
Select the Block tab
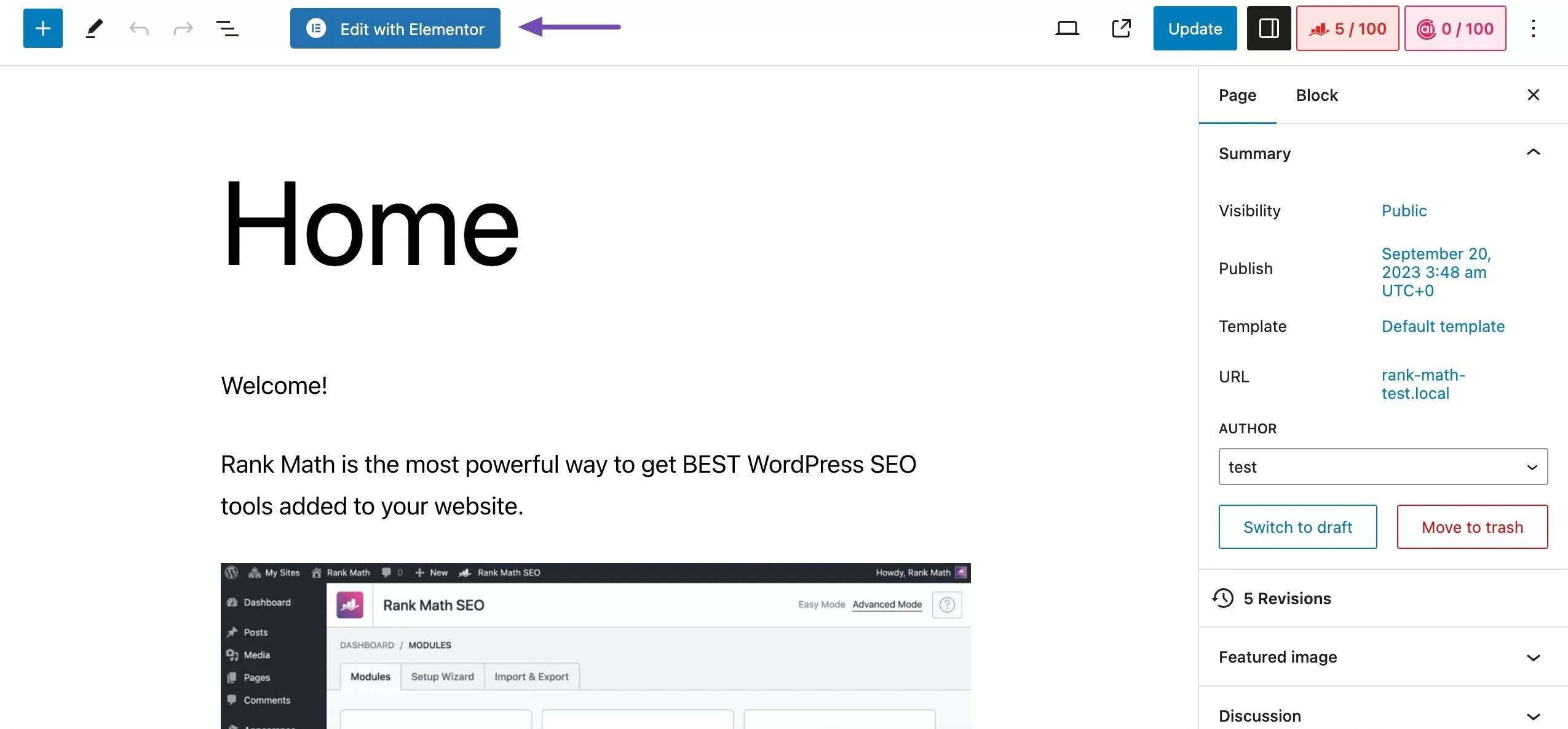pos(1317,95)
